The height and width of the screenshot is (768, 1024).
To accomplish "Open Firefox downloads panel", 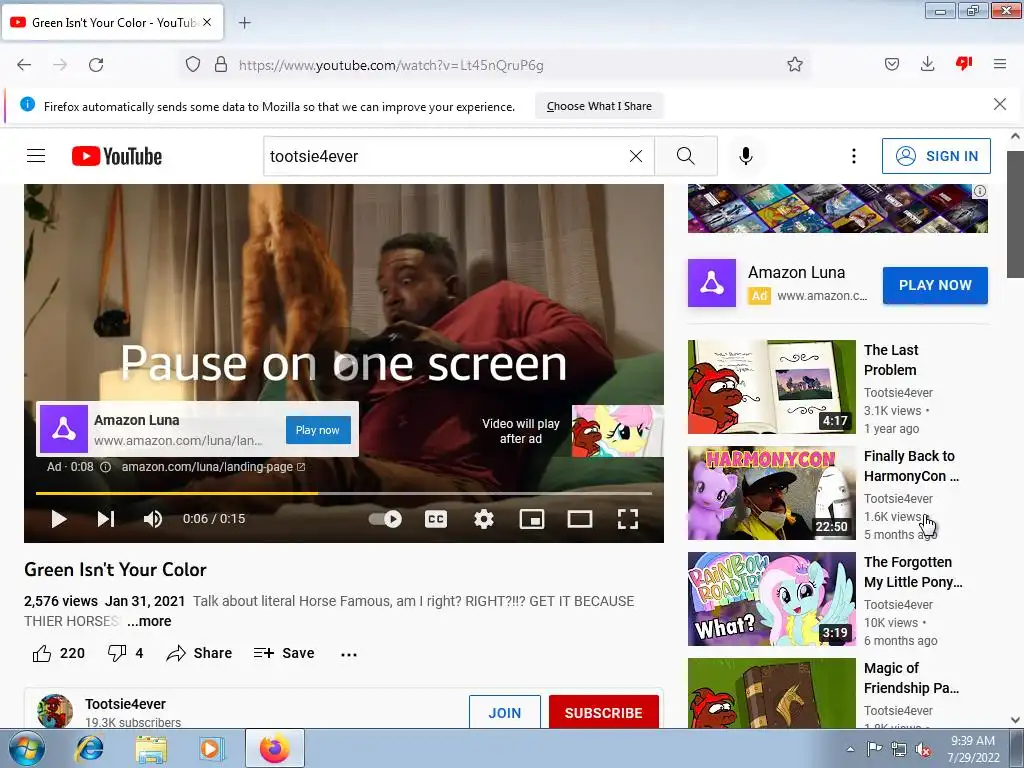I will coord(927,64).
